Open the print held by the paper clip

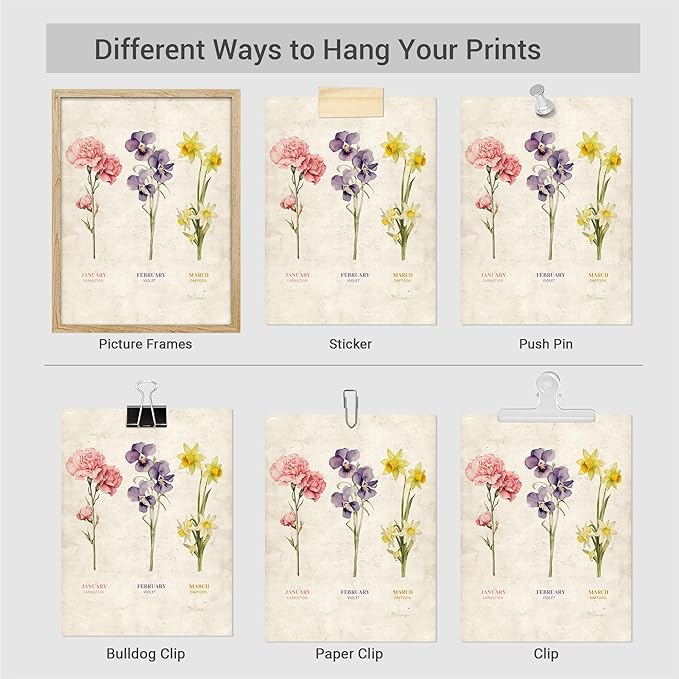point(350,530)
